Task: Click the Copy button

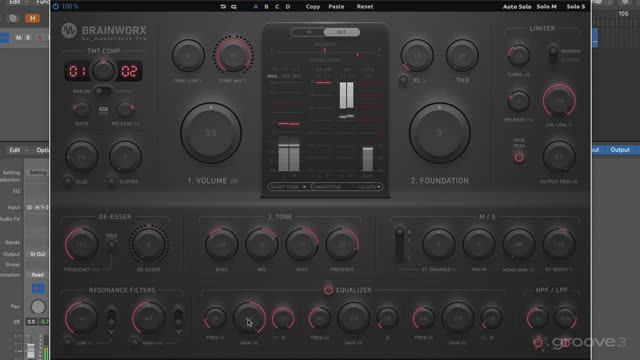Action: [313, 7]
